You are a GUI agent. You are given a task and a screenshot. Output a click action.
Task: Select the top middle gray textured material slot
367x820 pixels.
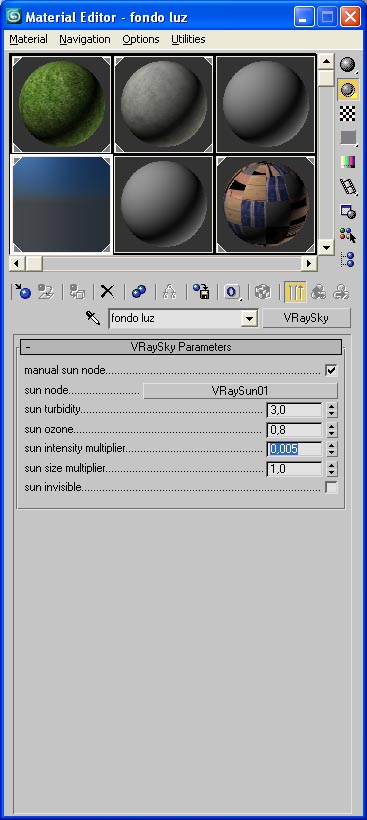pos(164,104)
